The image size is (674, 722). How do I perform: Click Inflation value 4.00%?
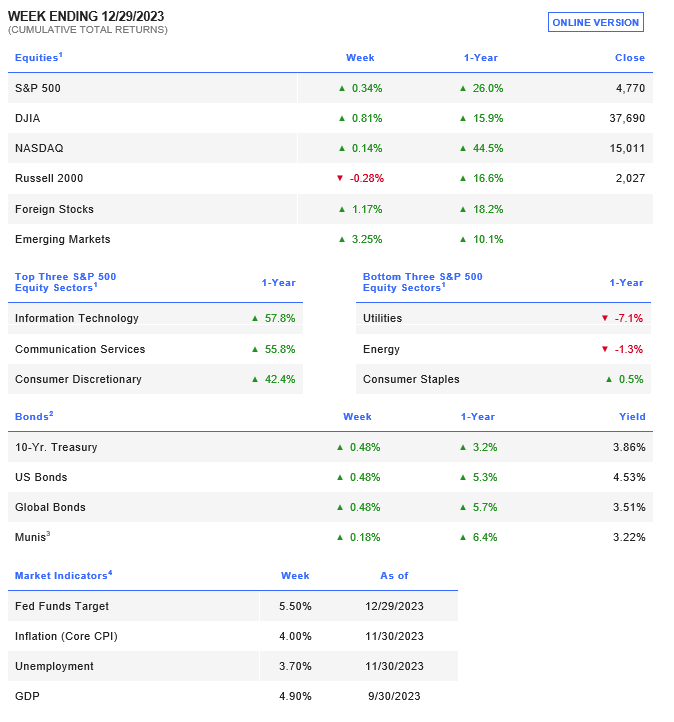tap(295, 636)
